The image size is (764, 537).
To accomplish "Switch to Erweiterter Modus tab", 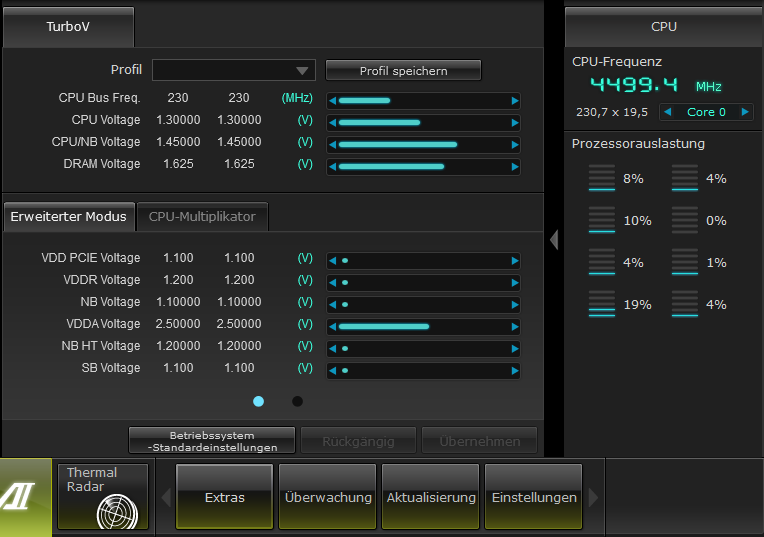I will [69, 217].
